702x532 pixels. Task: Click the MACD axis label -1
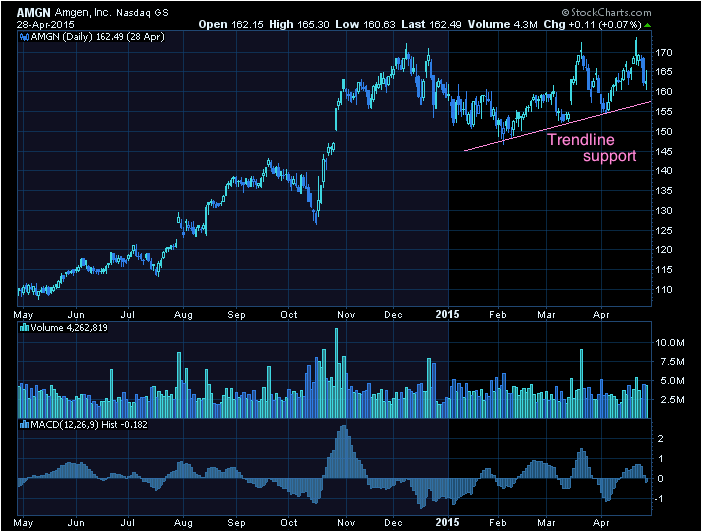coord(660,499)
